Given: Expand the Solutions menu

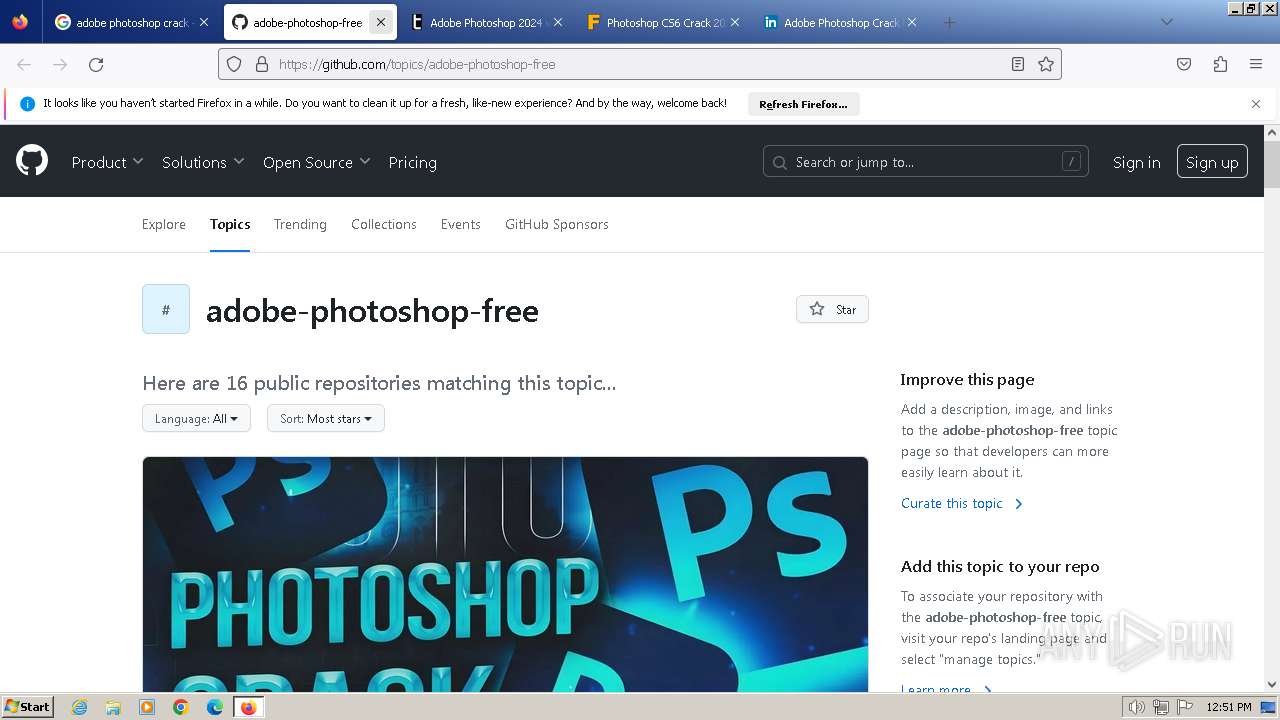Looking at the screenshot, I should click(203, 162).
